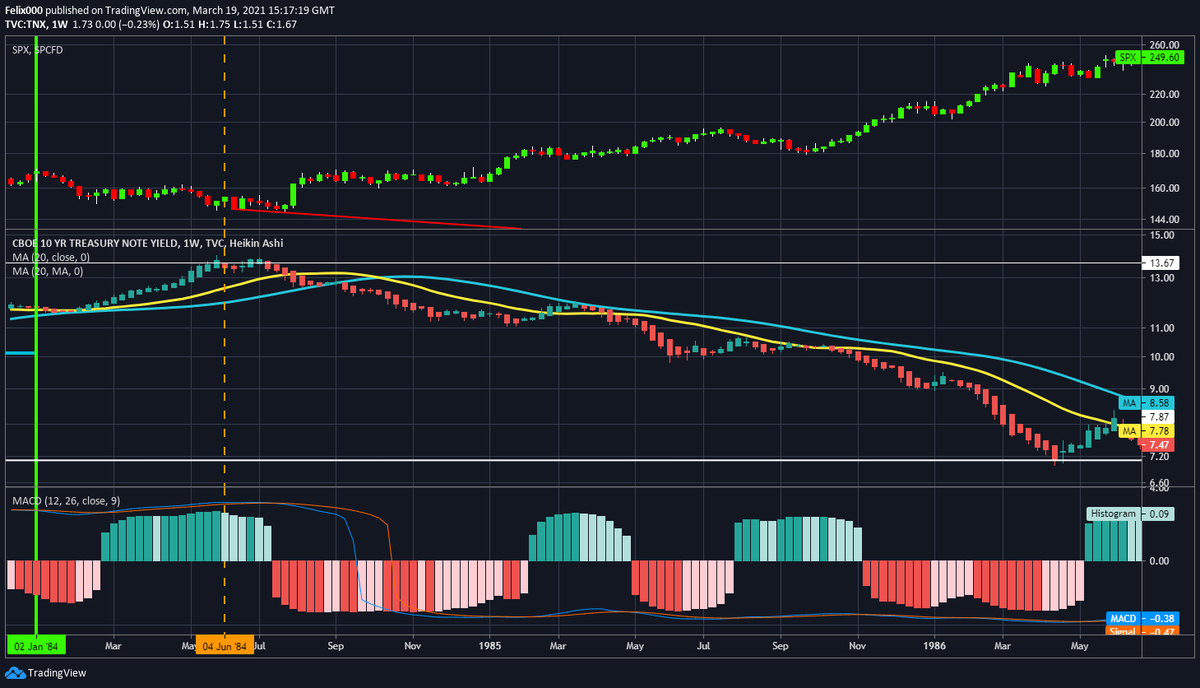Select the green 02 Jan '84 date marker
This screenshot has width=1200, height=688.
click(36, 645)
